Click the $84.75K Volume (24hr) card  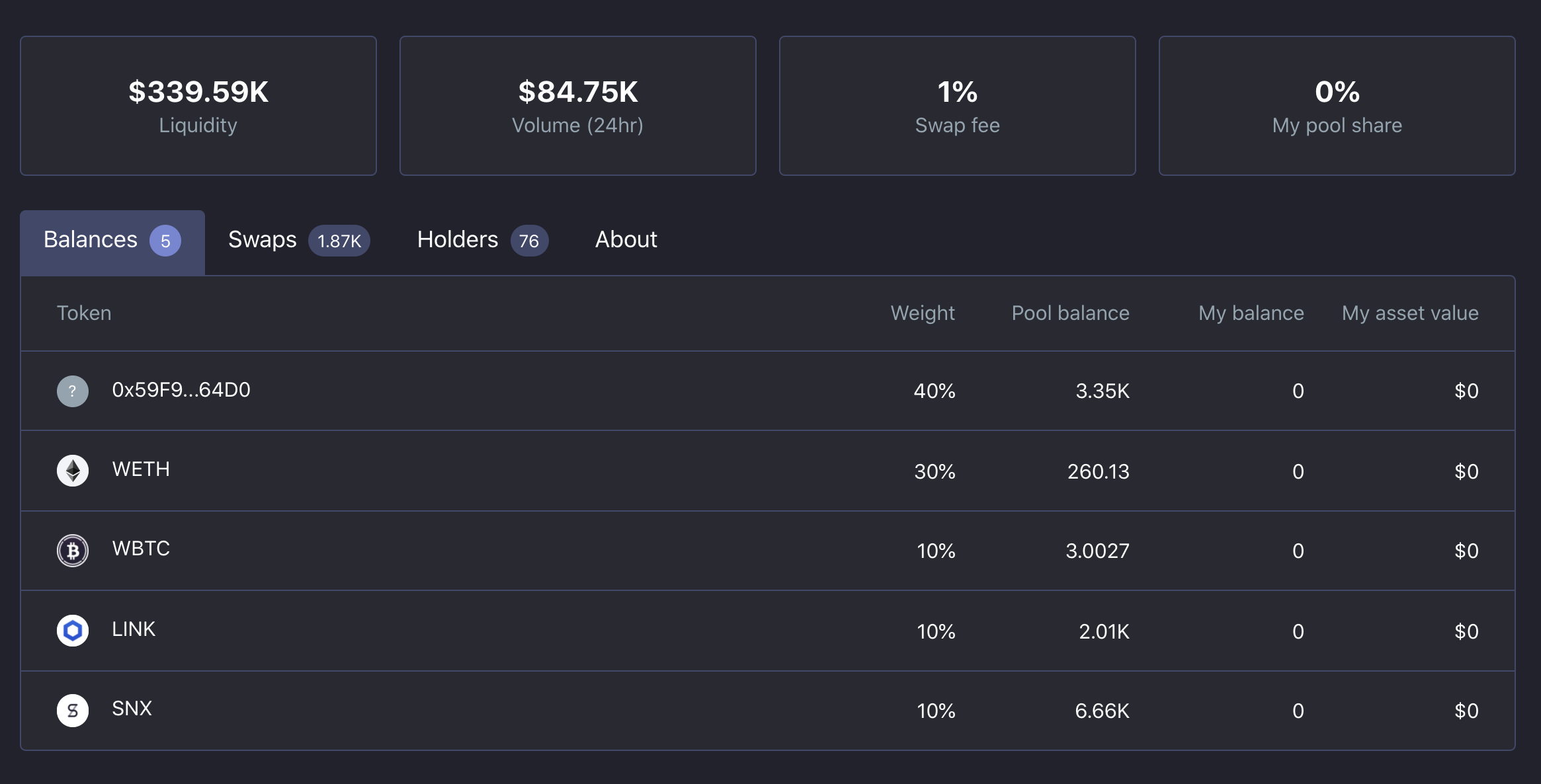tap(578, 106)
